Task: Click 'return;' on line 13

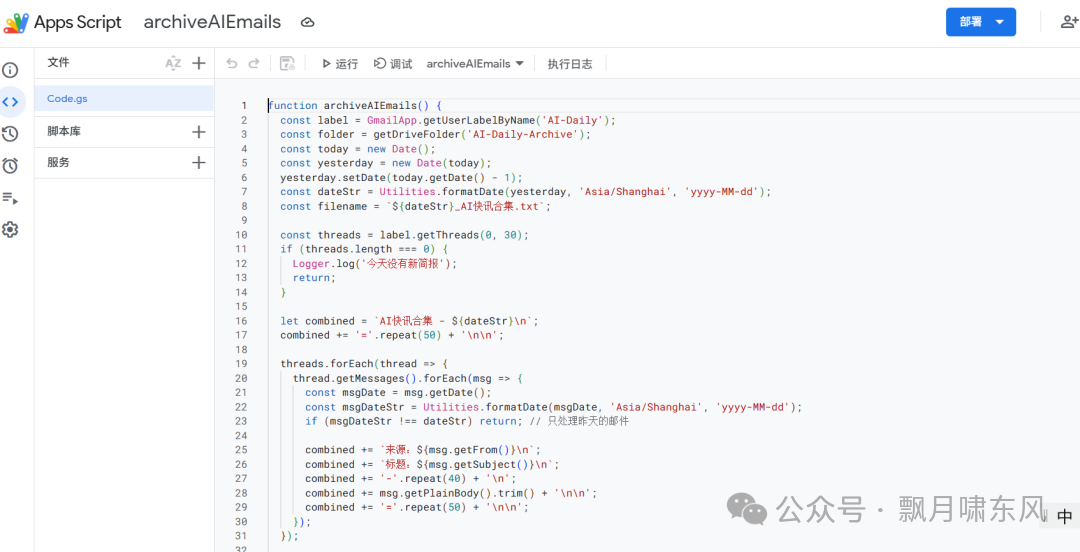Action: (x=314, y=278)
